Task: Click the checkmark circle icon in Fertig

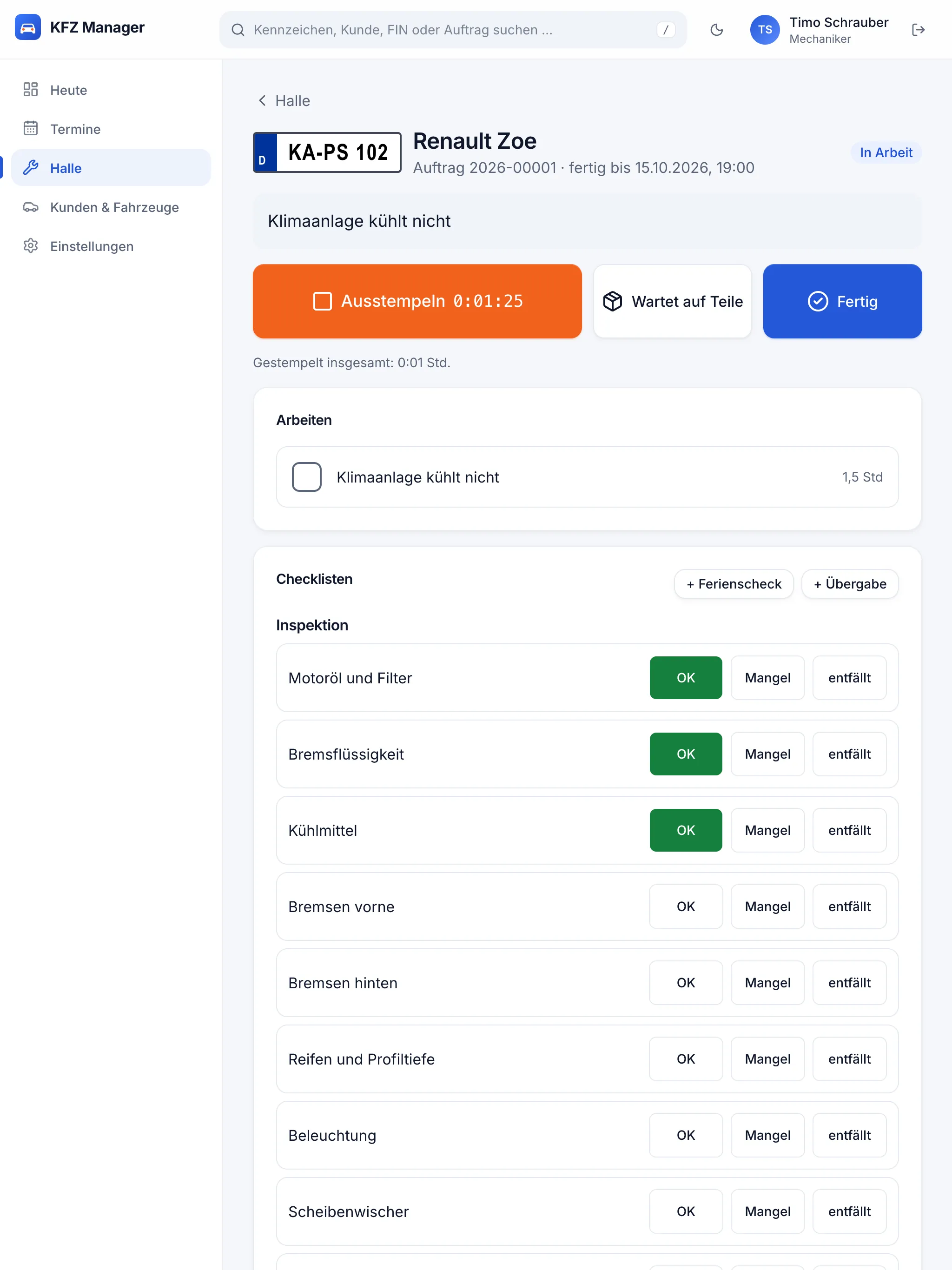Action: [x=818, y=301]
